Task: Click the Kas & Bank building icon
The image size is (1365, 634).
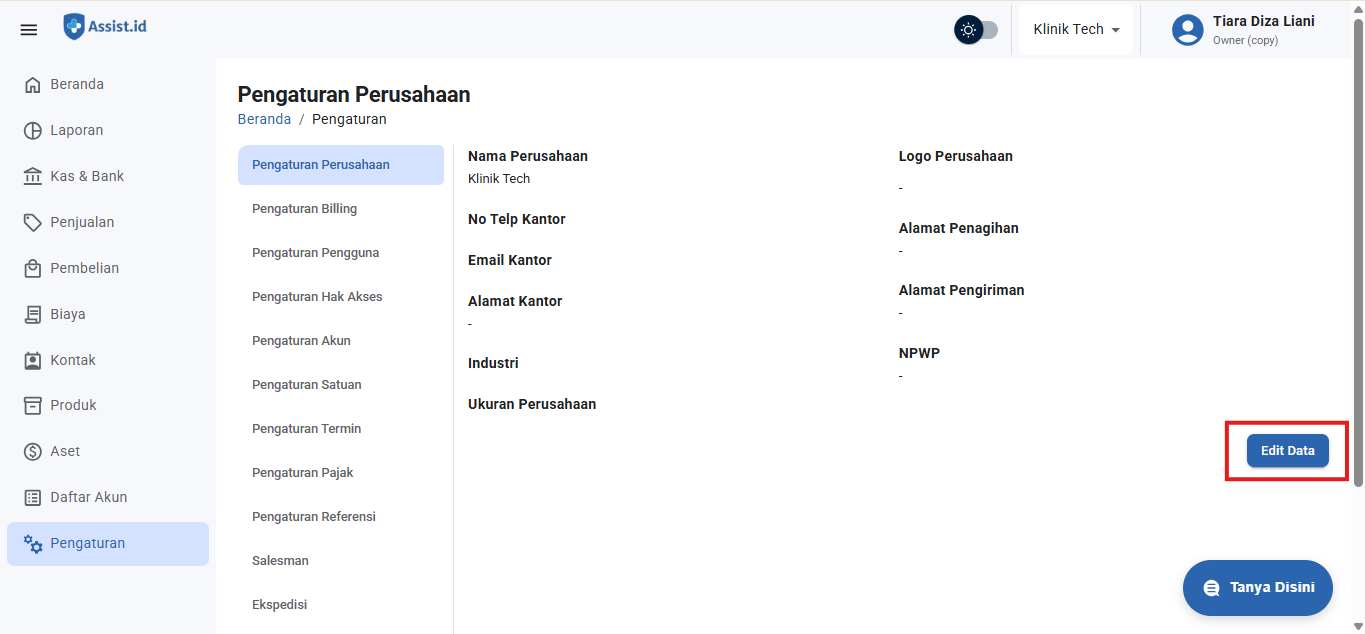Action: [x=33, y=177]
